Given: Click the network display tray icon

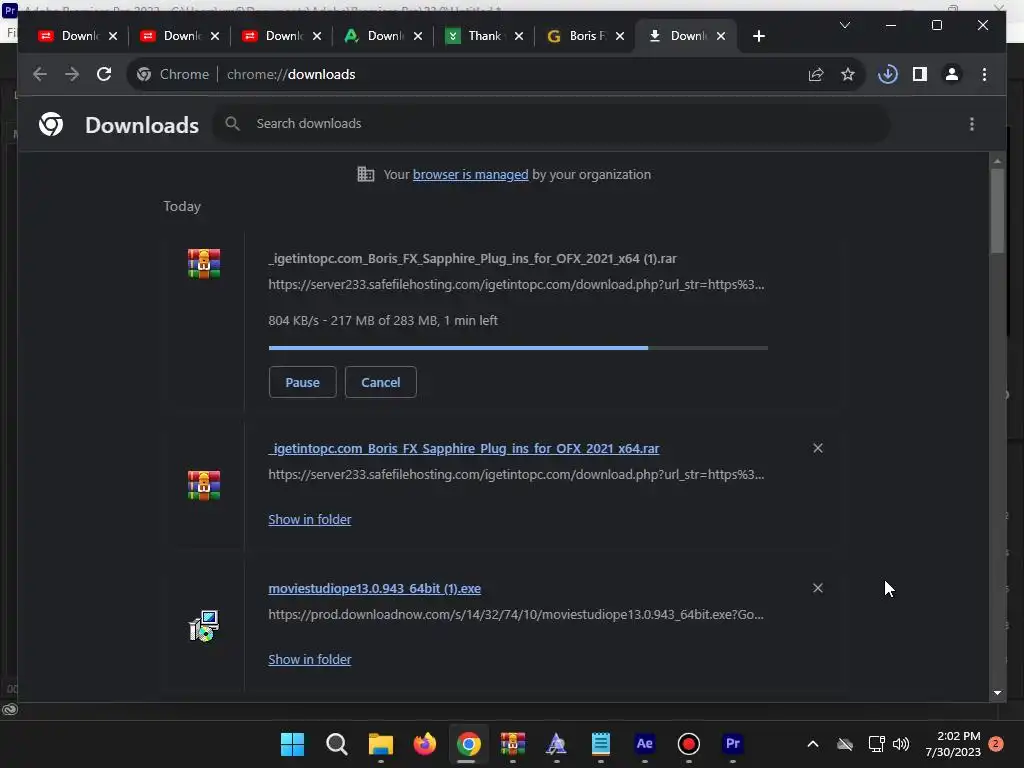Looking at the screenshot, I should pyautogui.click(x=876, y=744).
